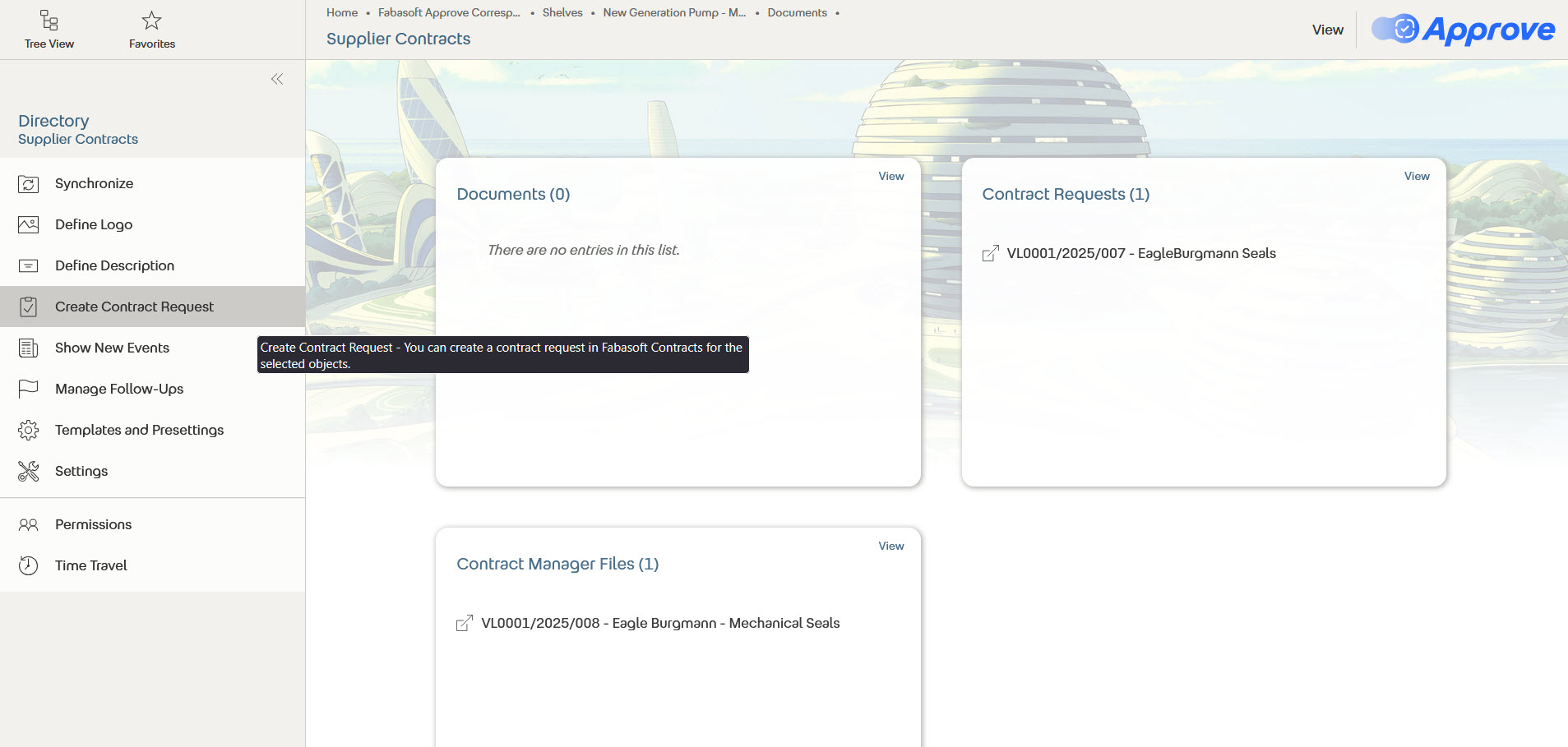The width and height of the screenshot is (1568, 747).
Task: Select the Time Travel clock icon
Action: [x=28, y=565]
